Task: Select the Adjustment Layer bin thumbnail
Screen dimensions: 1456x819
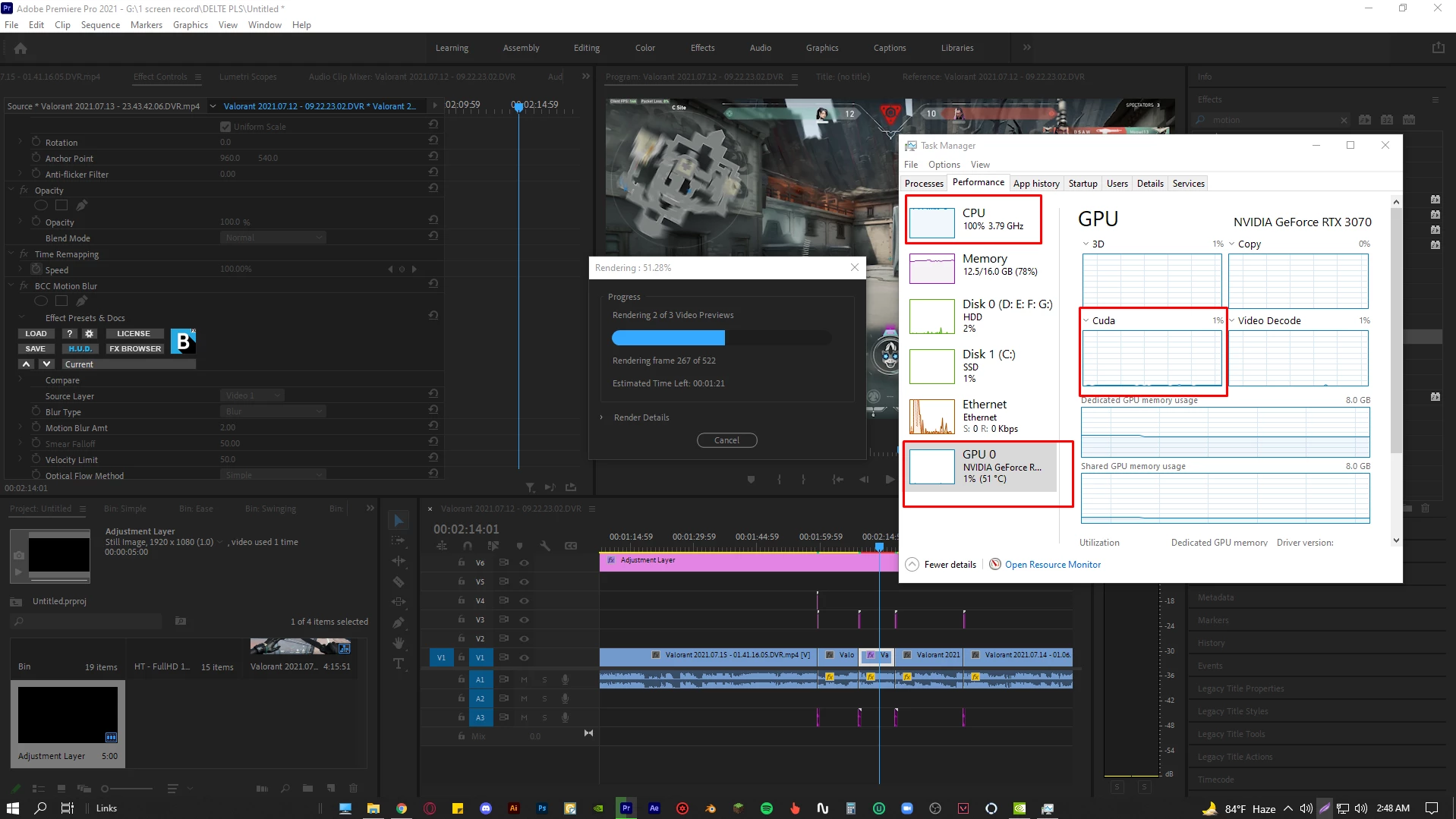Action: (x=68, y=715)
